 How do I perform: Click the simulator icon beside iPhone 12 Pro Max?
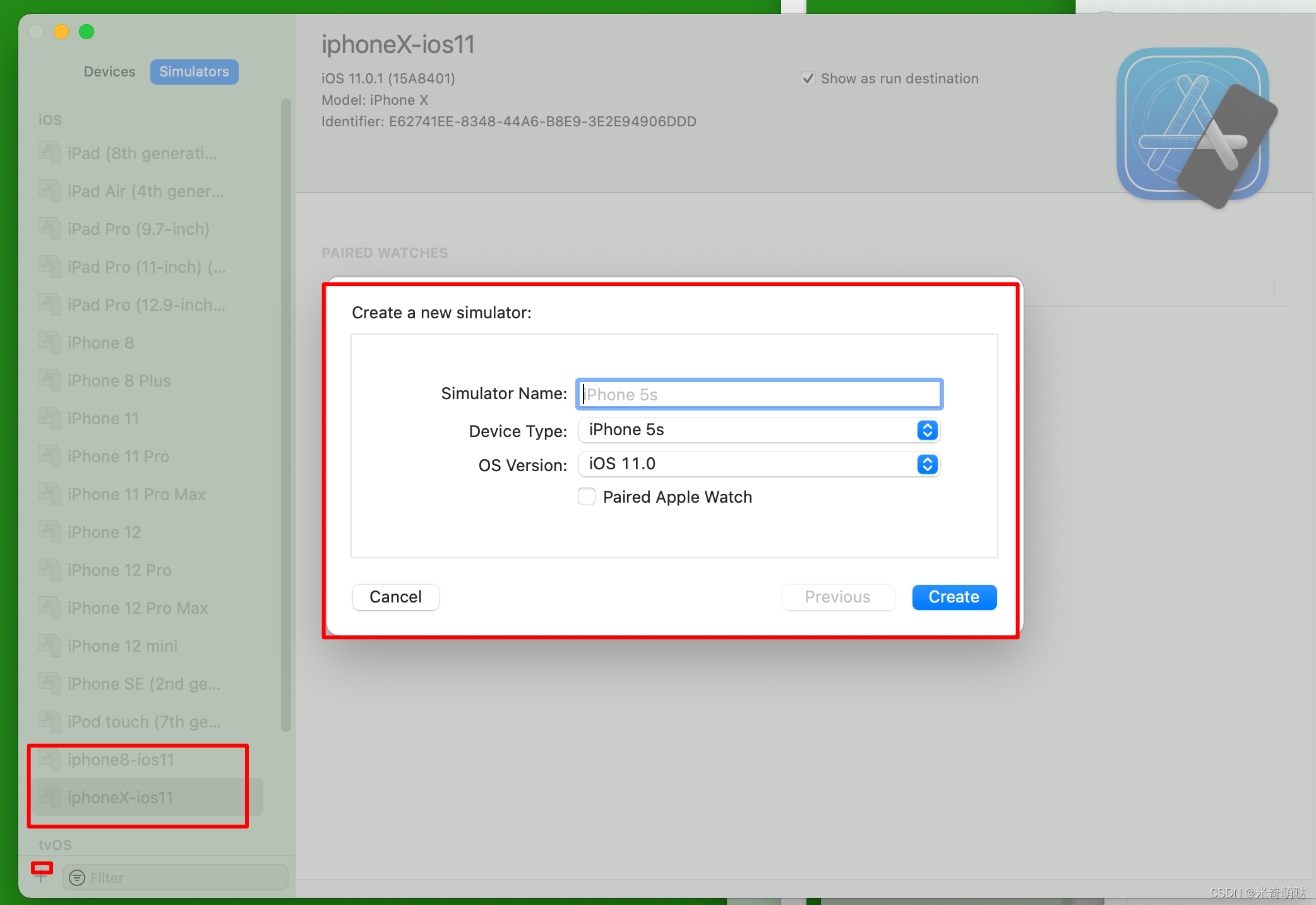point(49,608)
